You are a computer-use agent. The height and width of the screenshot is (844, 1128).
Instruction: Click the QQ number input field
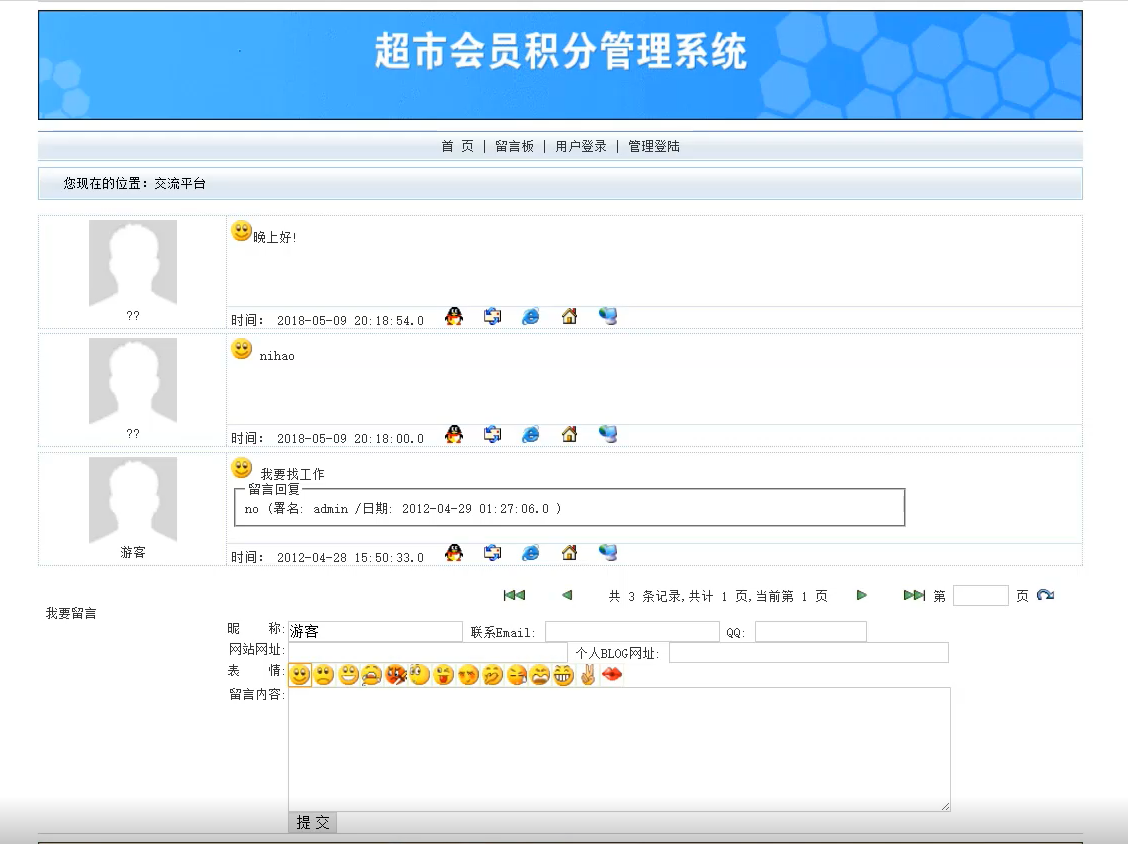811,631
